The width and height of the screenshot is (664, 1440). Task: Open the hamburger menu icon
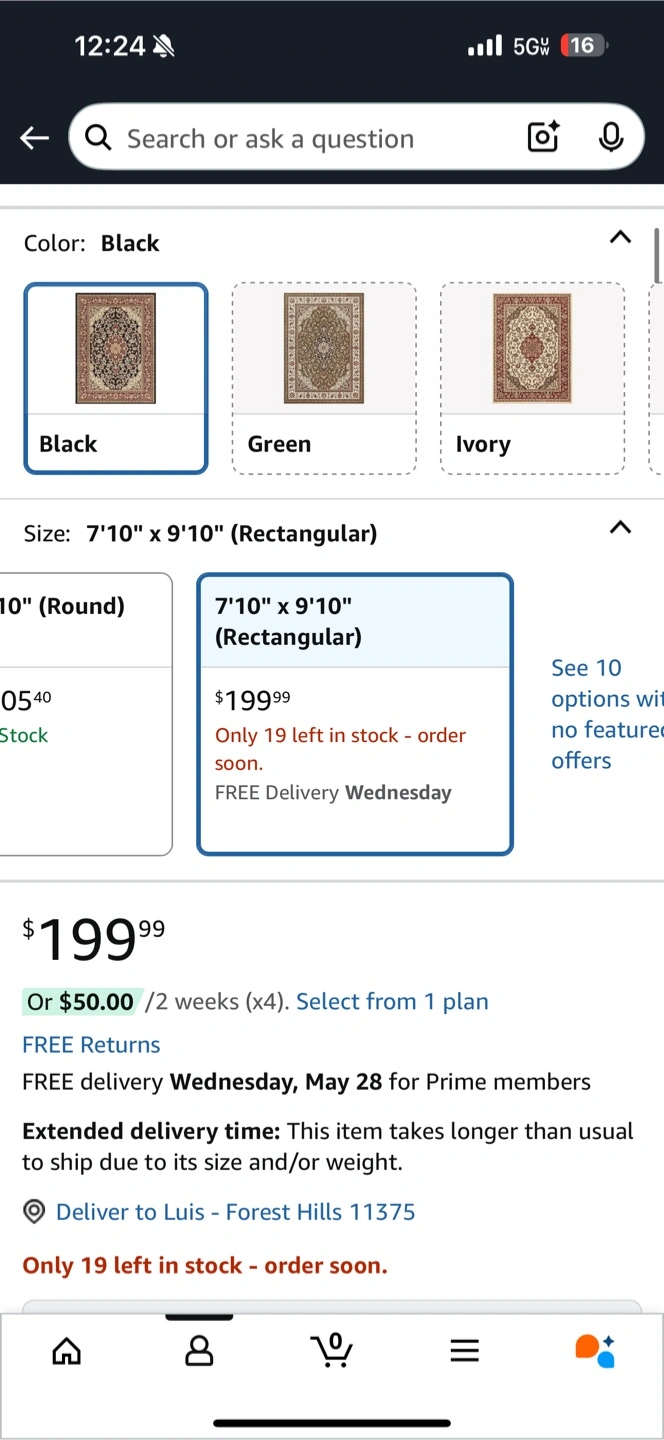tap(464, 1351)
